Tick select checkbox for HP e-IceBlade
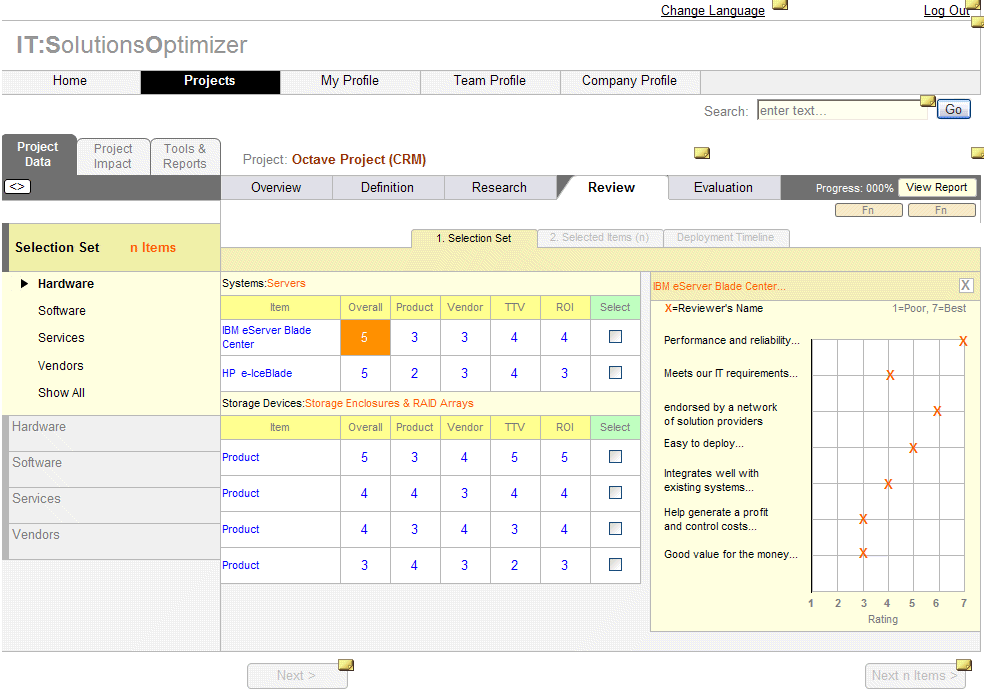The width and height of the screenshot is (984, 692). tap(615, 373)
